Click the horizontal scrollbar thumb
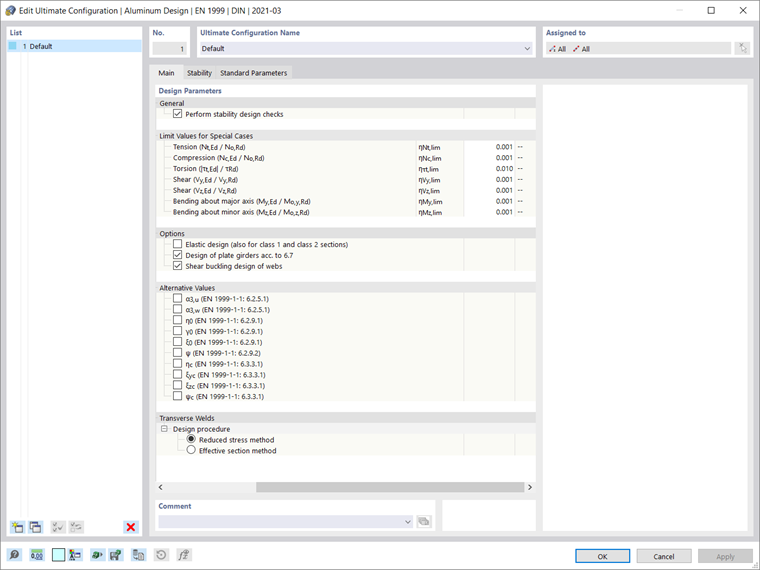This screenshot has height=570, width=760. tap(390, 487)
